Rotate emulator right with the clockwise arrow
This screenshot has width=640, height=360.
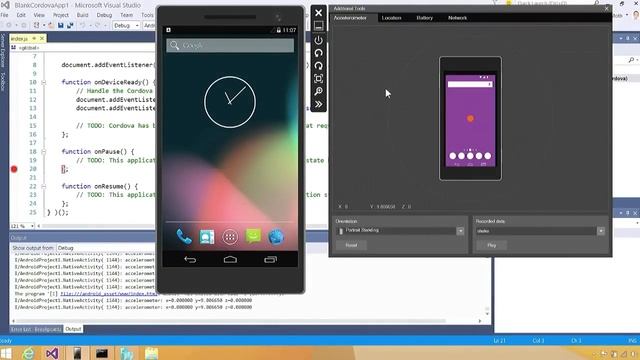coord(318,66)
